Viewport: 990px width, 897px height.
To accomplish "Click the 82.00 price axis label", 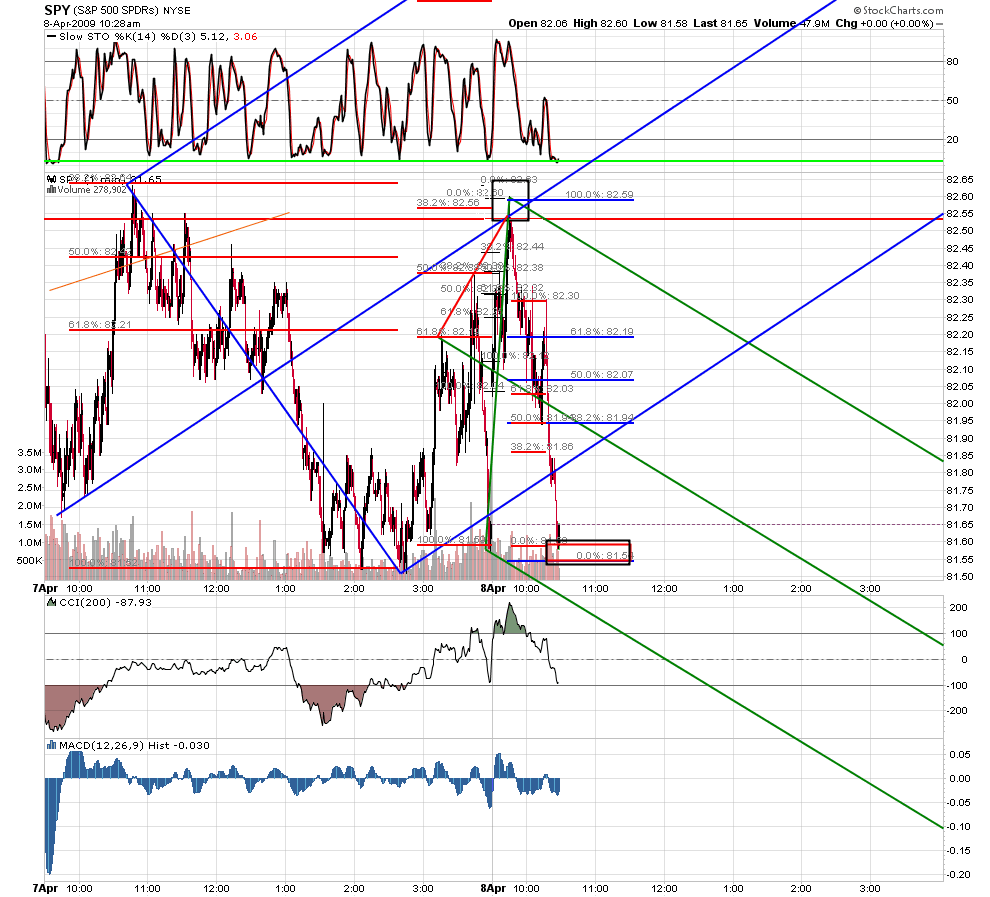I will click(x=960, y=403).
